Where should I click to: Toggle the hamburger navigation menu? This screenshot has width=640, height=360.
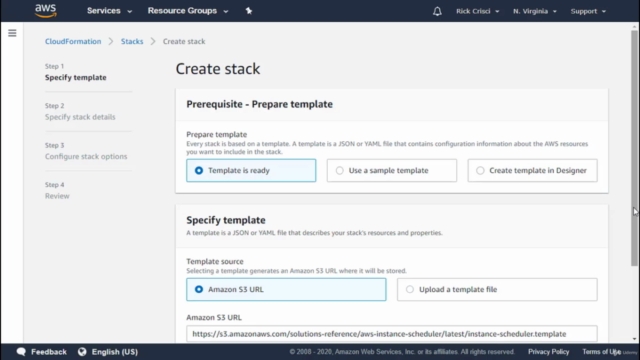(12, 33)
